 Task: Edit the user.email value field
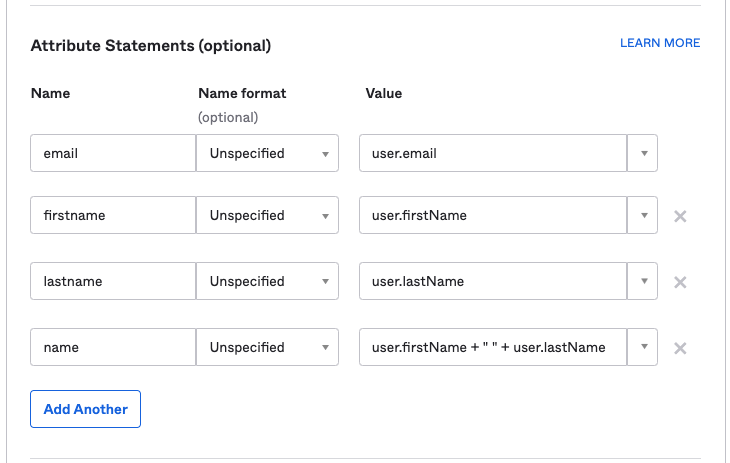point(492,154)
